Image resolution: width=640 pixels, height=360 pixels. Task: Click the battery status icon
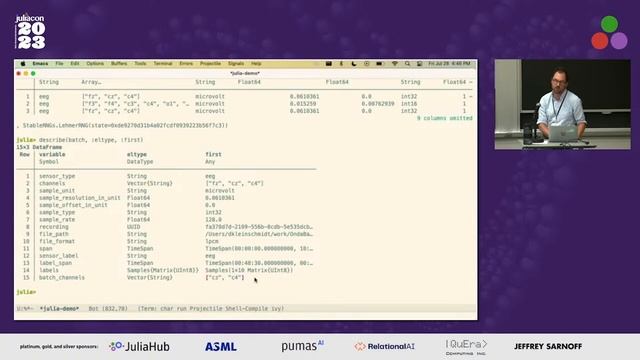(x=380, y=64)
